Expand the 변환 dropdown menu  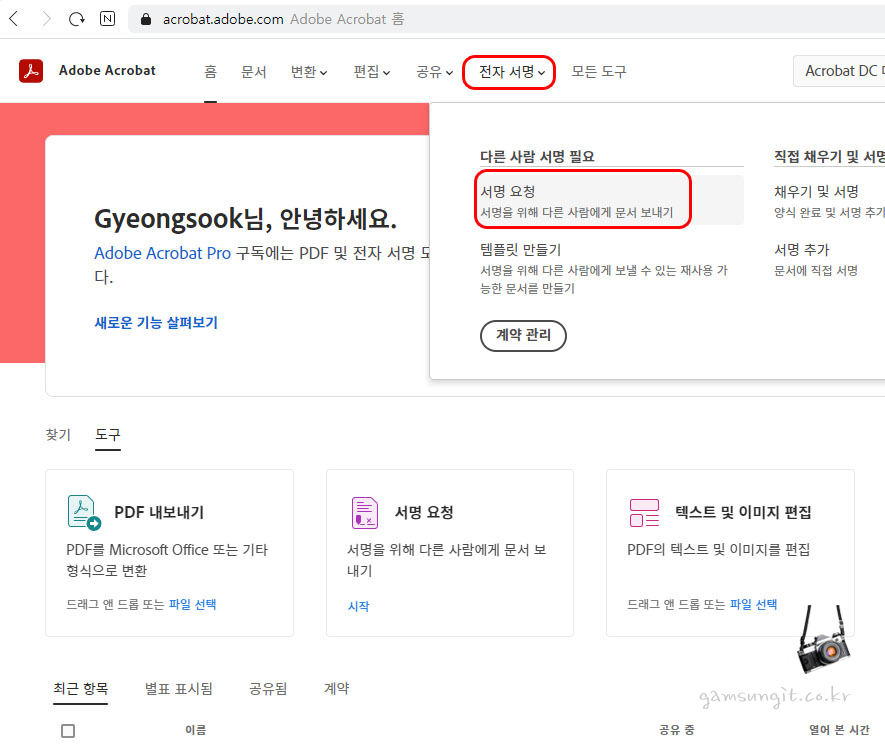(x=309, y=72)
